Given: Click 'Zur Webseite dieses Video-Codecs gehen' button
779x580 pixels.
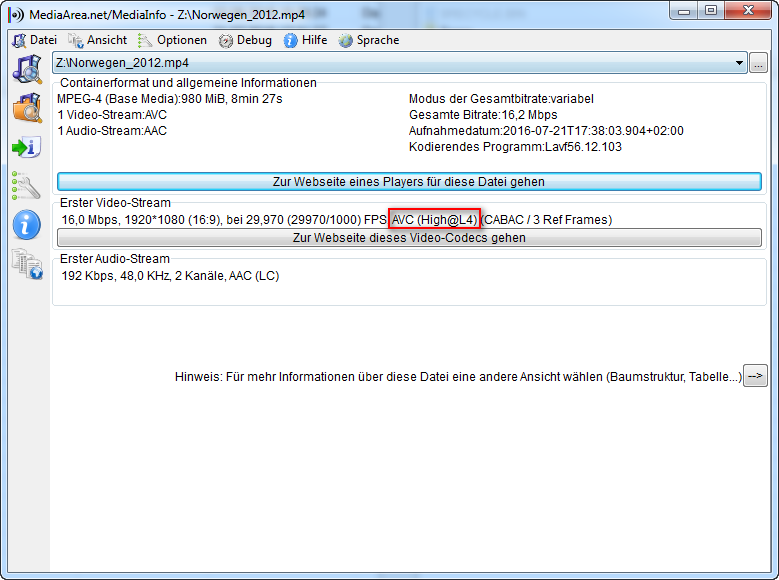Looking at the screenshot, I should pos(409,238).
